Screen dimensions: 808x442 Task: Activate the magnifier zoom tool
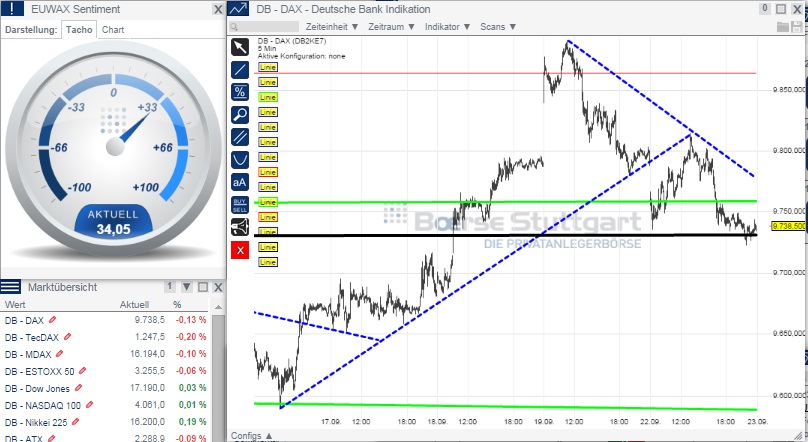pos(240,114)
